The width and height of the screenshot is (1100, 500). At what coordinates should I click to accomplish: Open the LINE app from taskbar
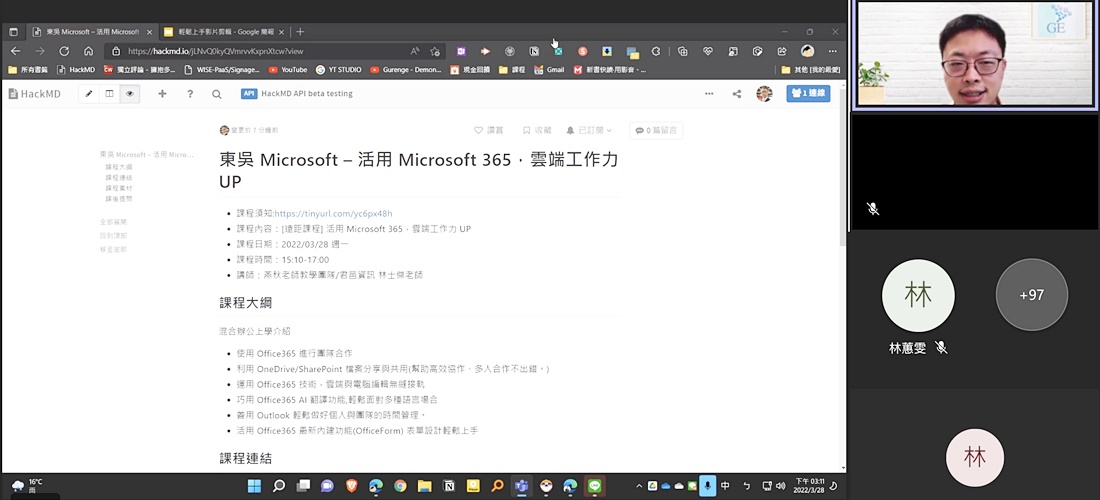click(594, 486)
